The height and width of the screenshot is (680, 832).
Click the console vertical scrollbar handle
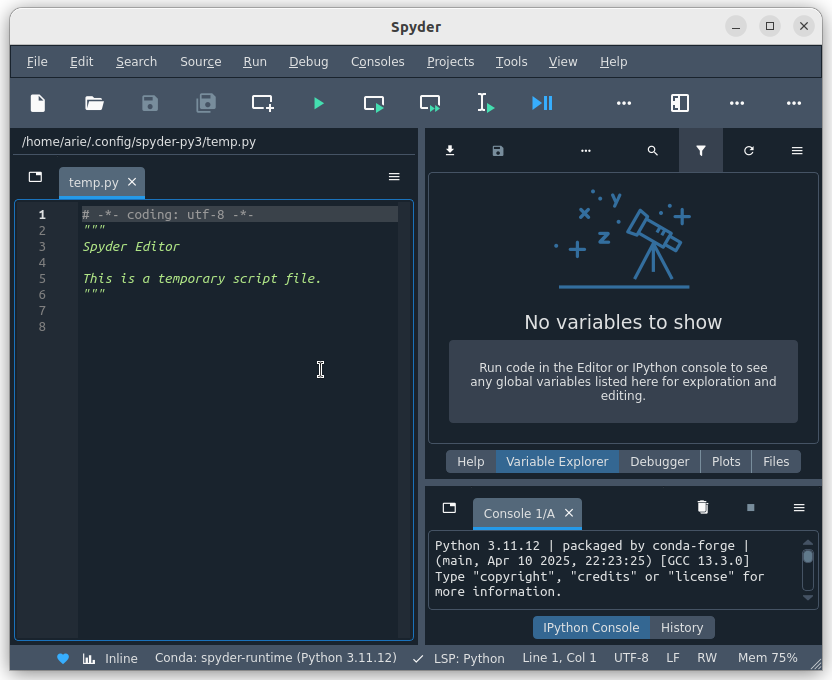pos(808,556)
